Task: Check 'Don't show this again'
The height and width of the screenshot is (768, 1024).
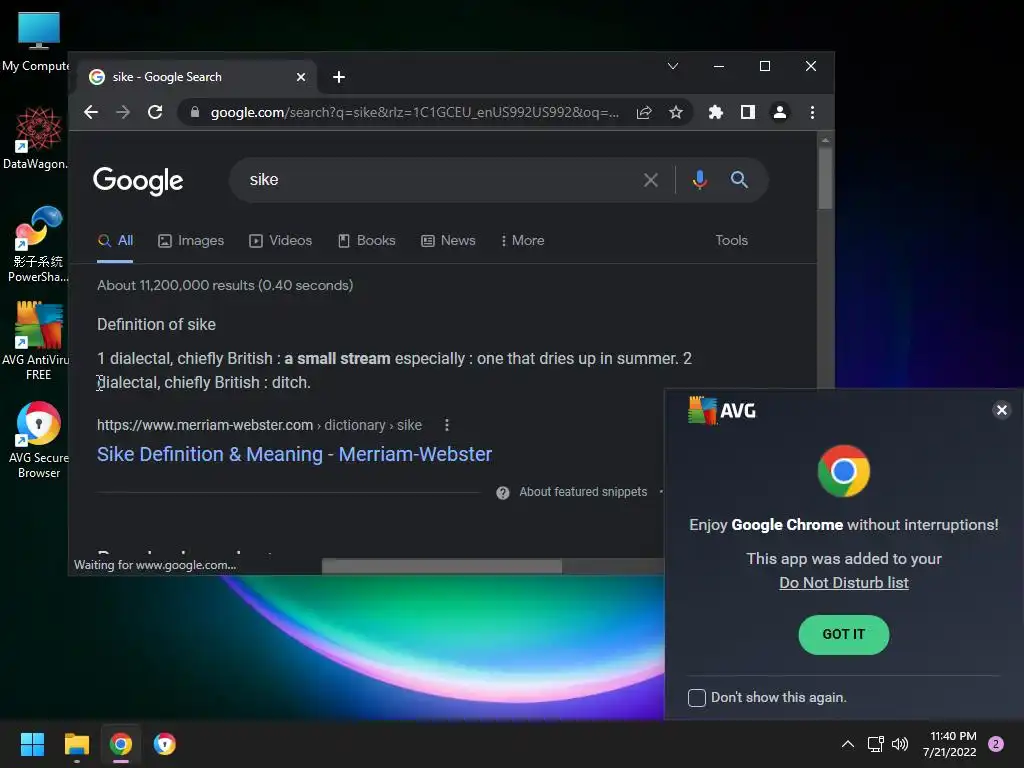Action: click(x=697, y=697)
